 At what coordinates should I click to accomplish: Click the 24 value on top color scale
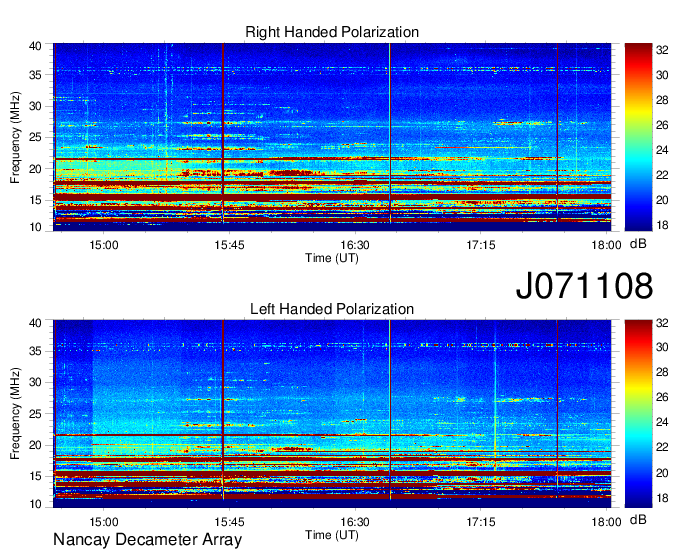tap(662, 150)
